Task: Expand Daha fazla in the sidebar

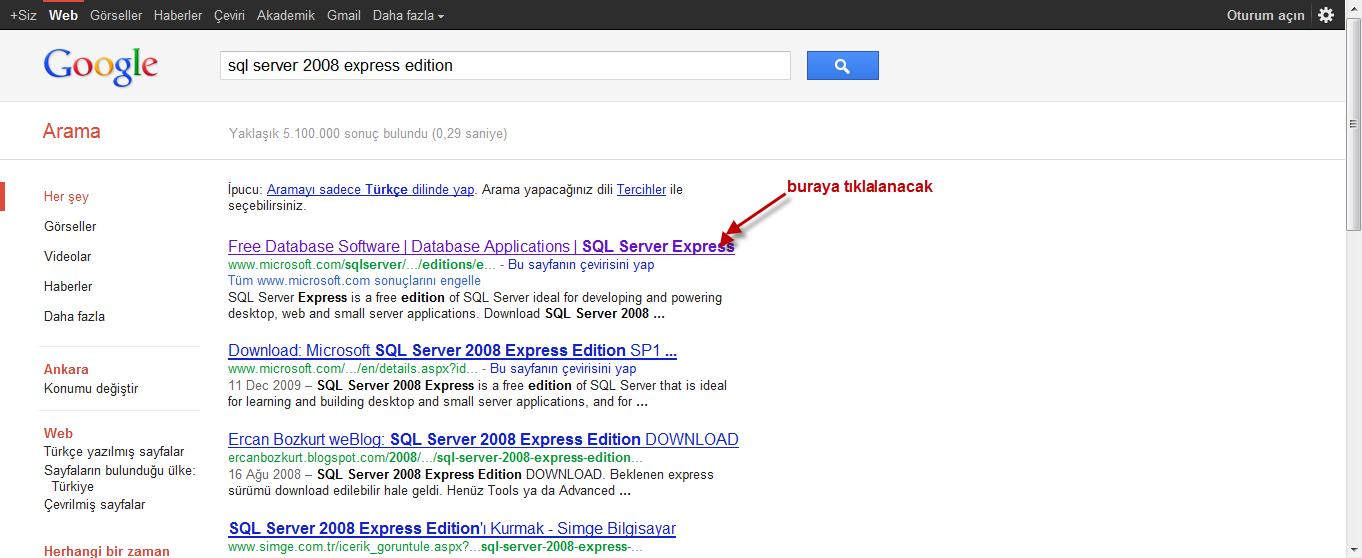Action: point(74,317)
